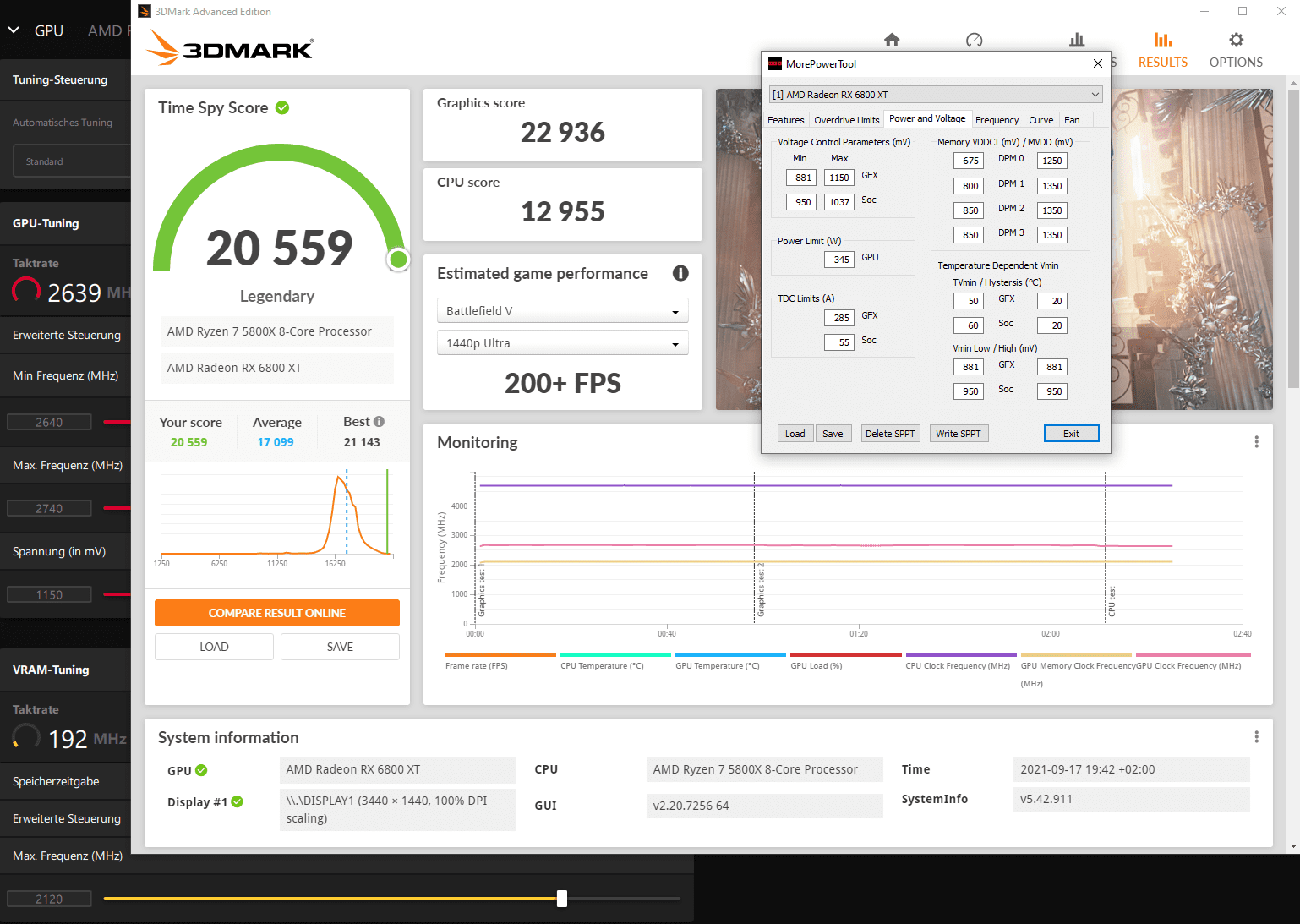Click the green check beside GPU in System information
Viewport: 1300px width, 924px height.
coord(201,770)
